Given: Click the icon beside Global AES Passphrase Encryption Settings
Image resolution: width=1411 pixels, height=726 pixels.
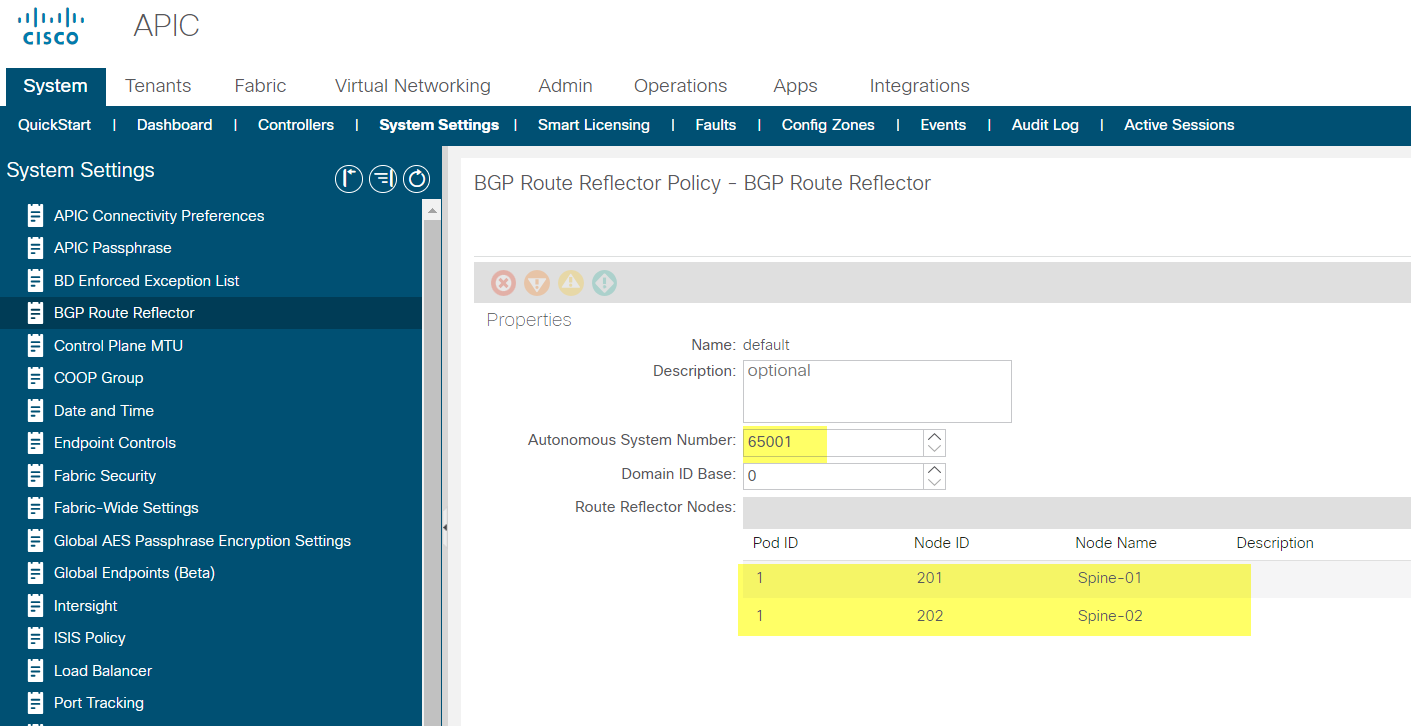Looking at the screenshot, I should click(36, 540).
